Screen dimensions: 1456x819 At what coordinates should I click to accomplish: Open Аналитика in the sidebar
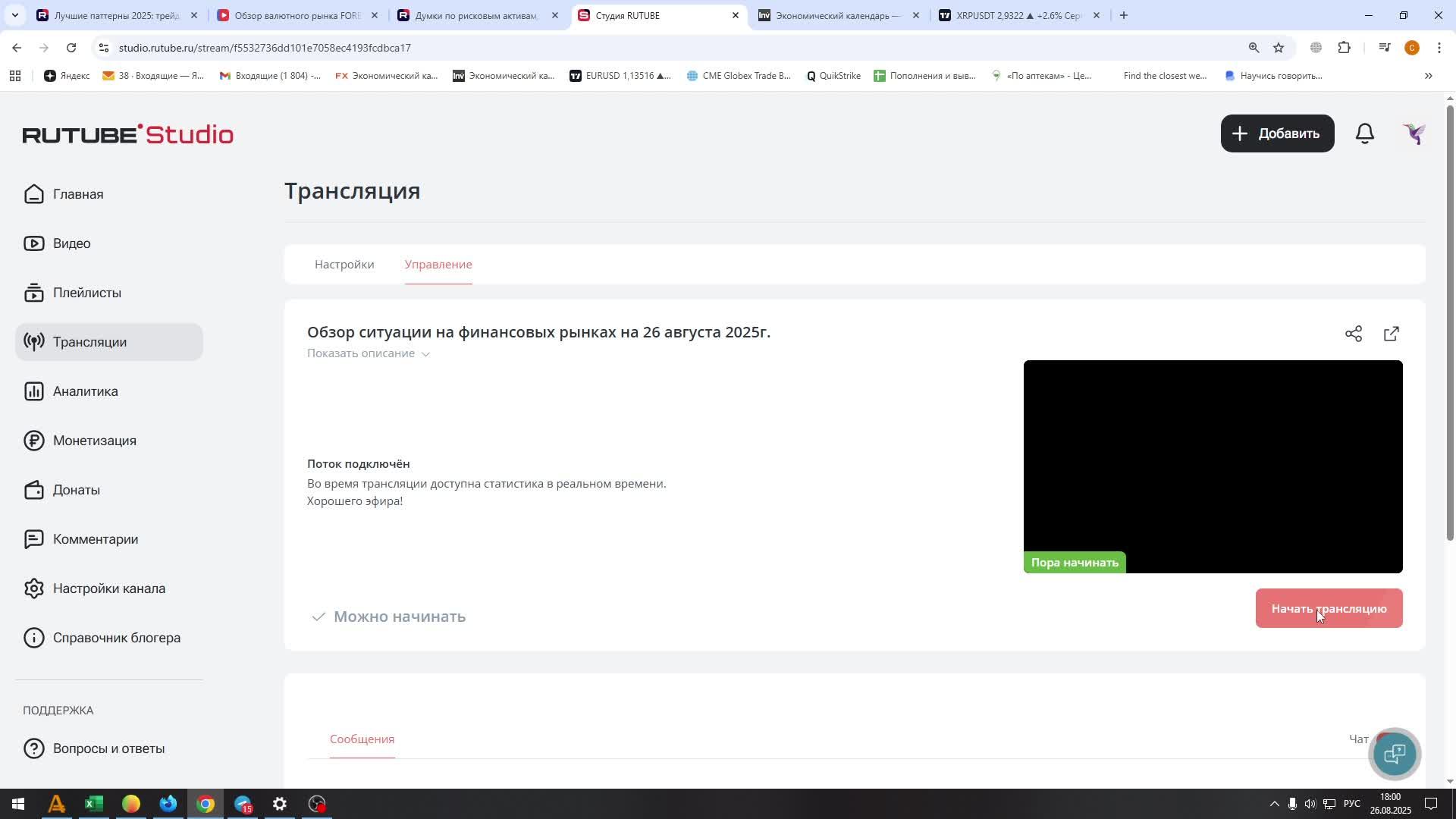(x=85, y=391)
